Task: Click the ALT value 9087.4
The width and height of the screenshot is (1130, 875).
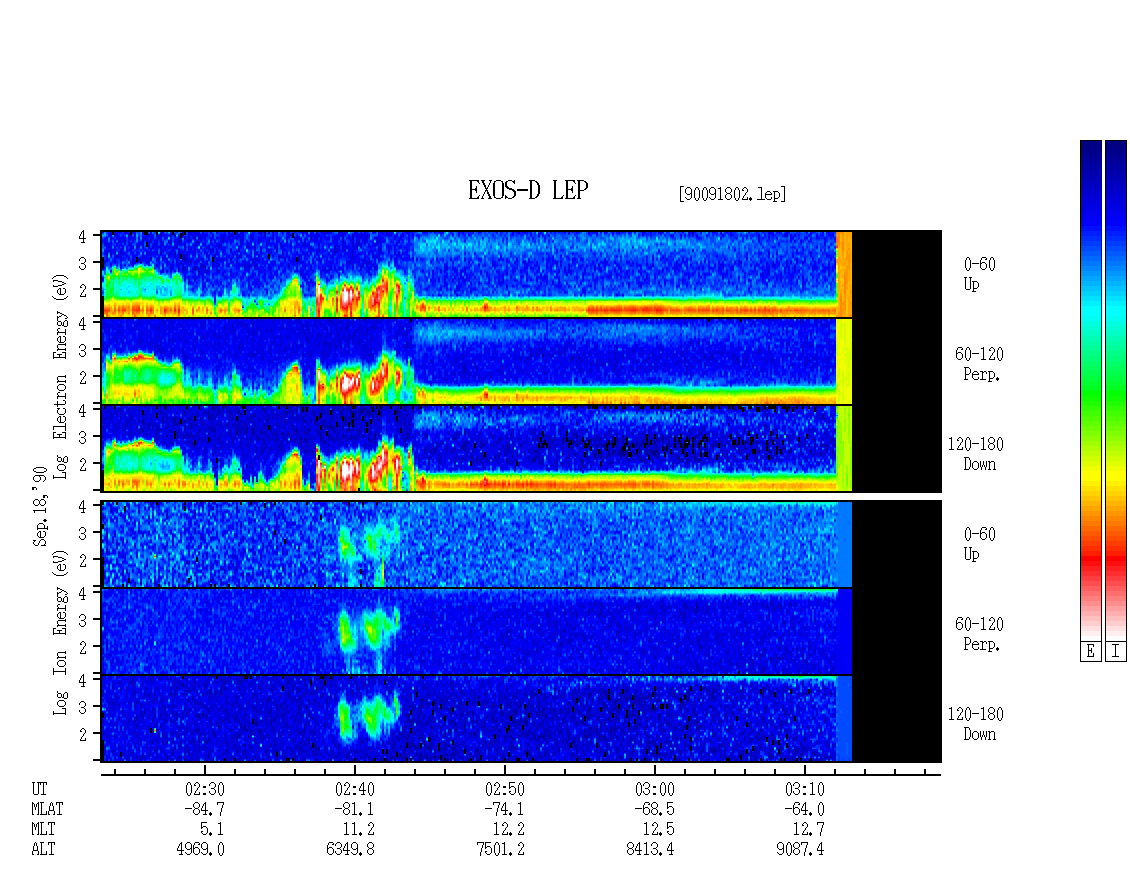Action: [x=800, y=850]
